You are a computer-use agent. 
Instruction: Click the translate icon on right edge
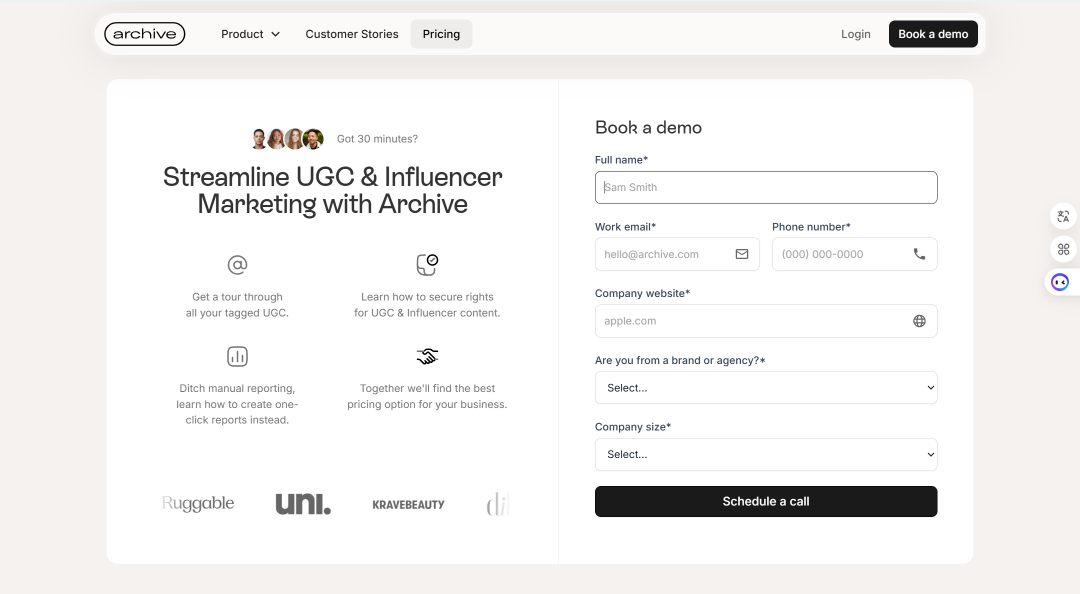(1063, 216)
